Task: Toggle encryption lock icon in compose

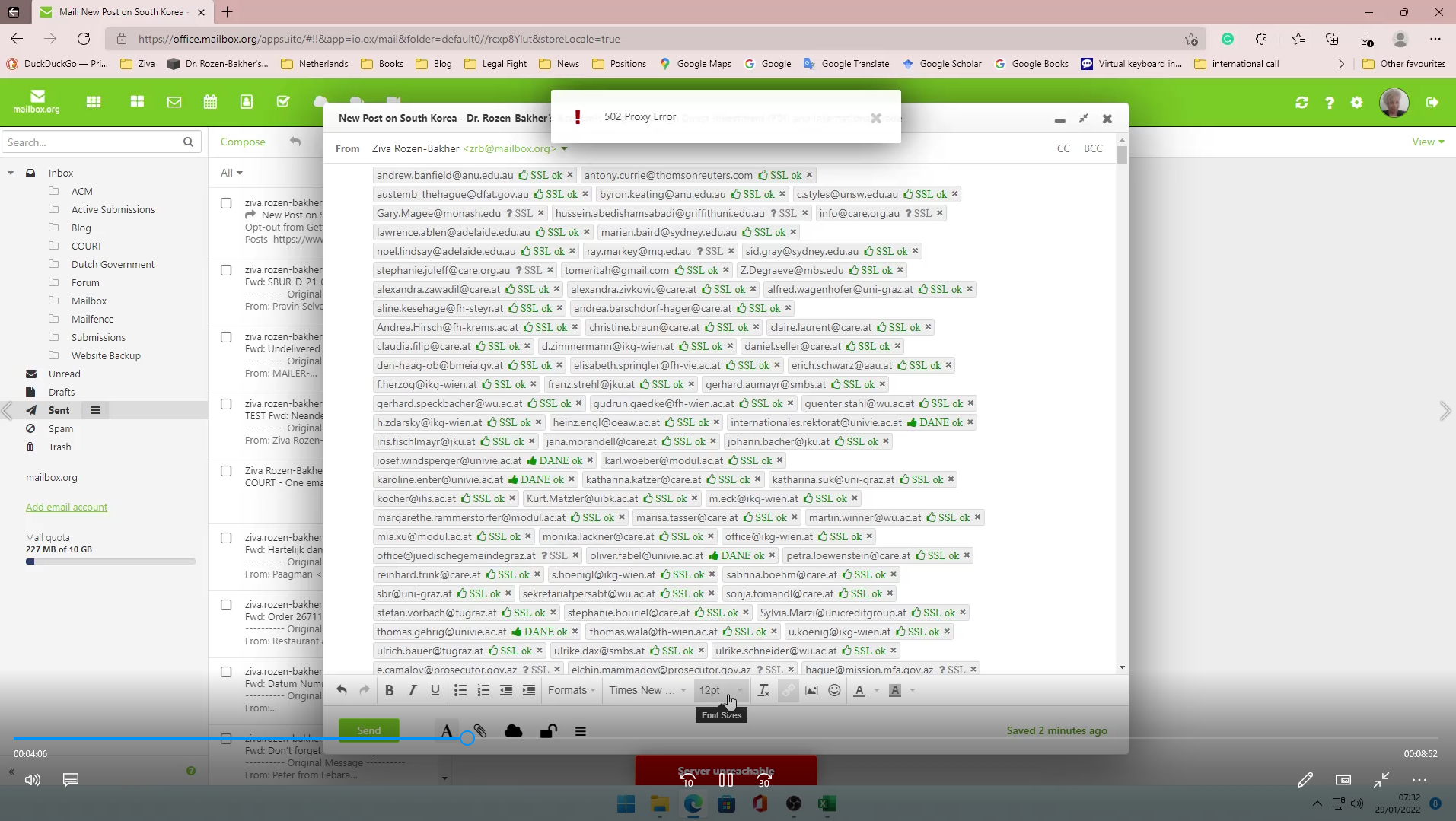Action: [x=548, y=731]
